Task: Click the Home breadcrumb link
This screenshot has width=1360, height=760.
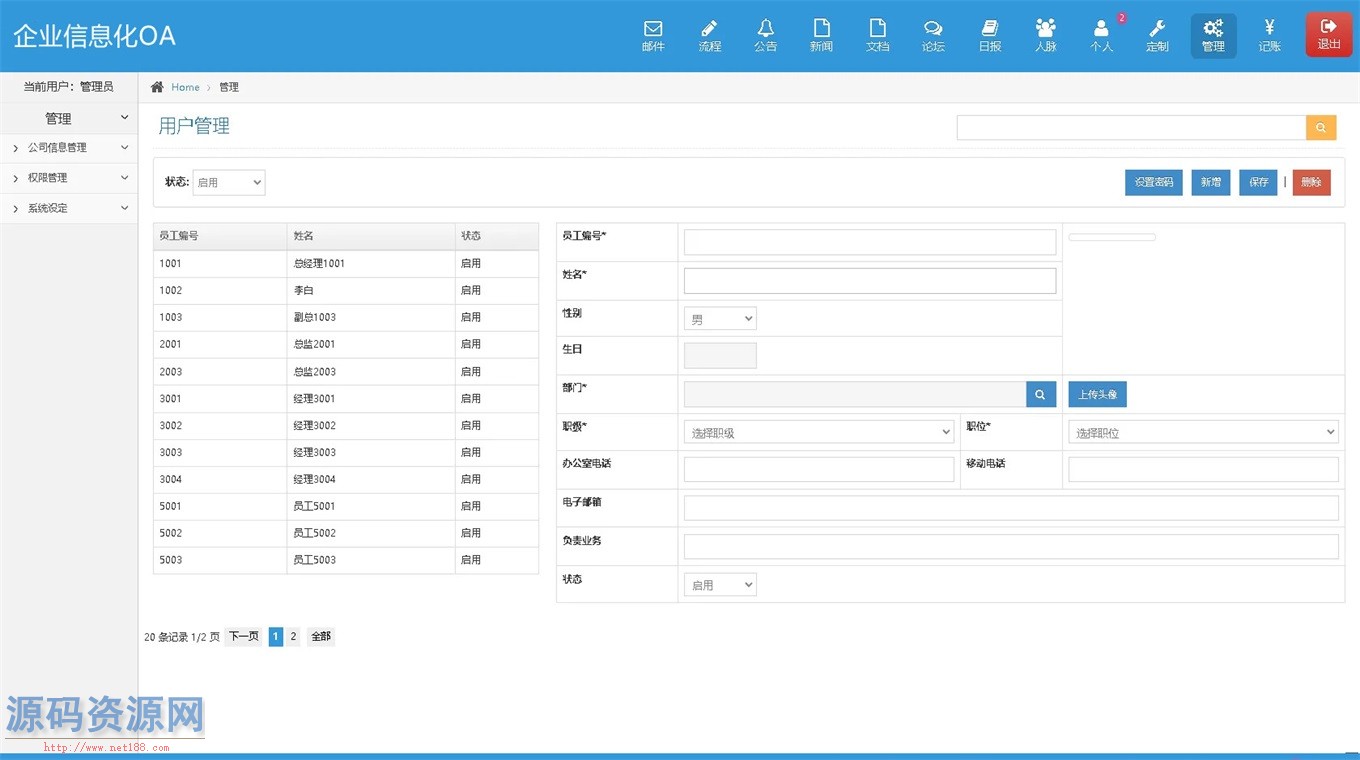Action: tap(185, 88)
